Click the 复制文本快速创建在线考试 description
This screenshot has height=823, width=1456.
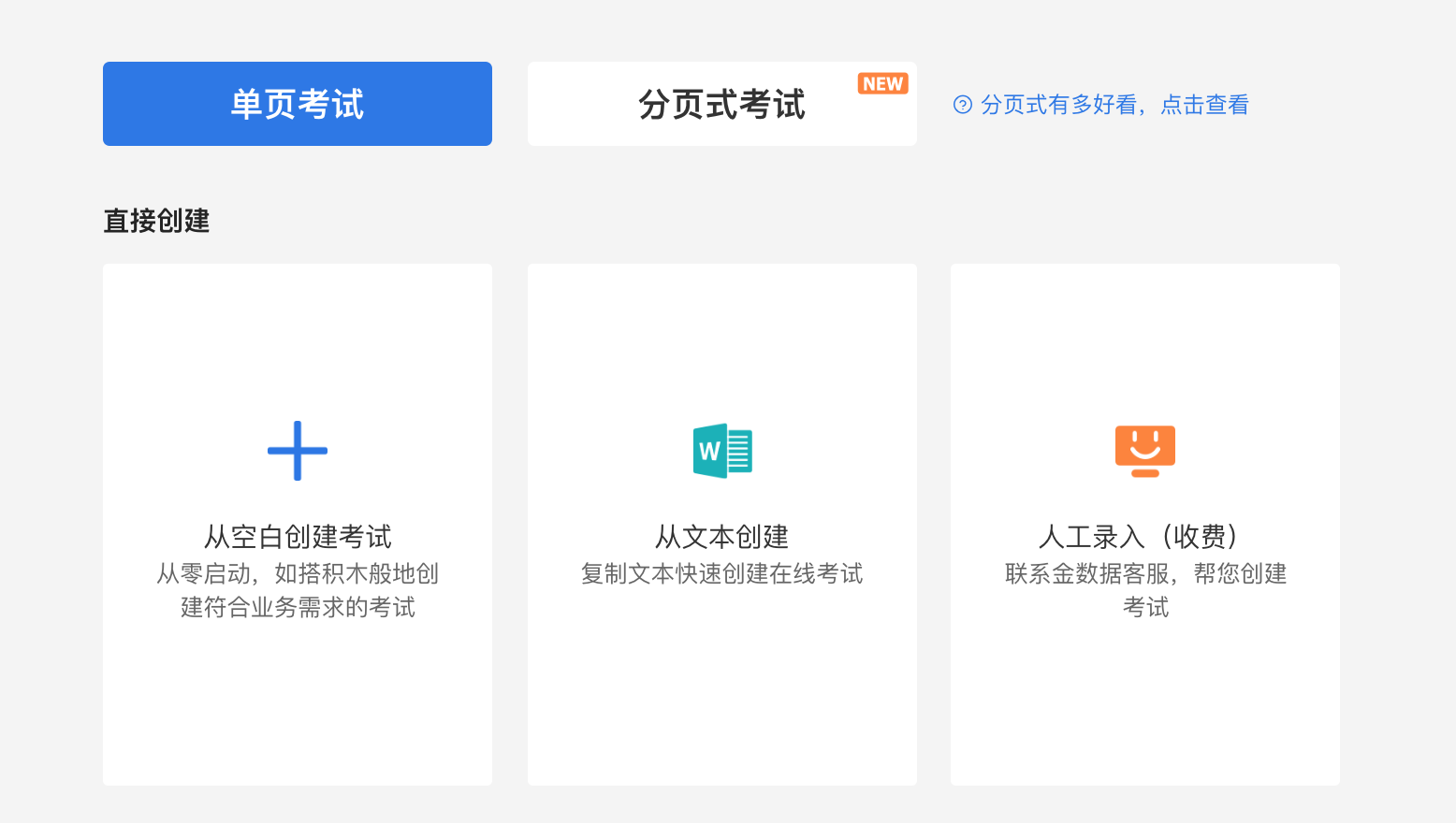point(721,573)
